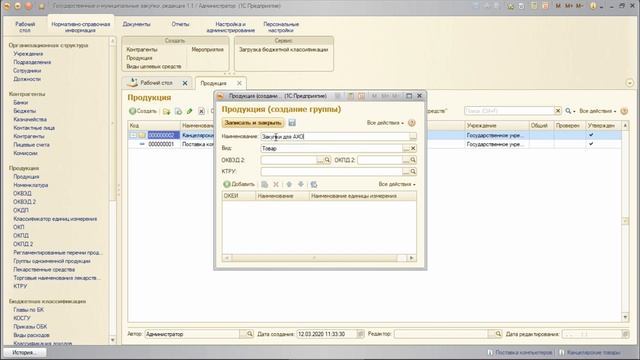Click the move up arrow in dialog table toolbar
This screenshot has width=640, height=360.
[x=289, y=184]
